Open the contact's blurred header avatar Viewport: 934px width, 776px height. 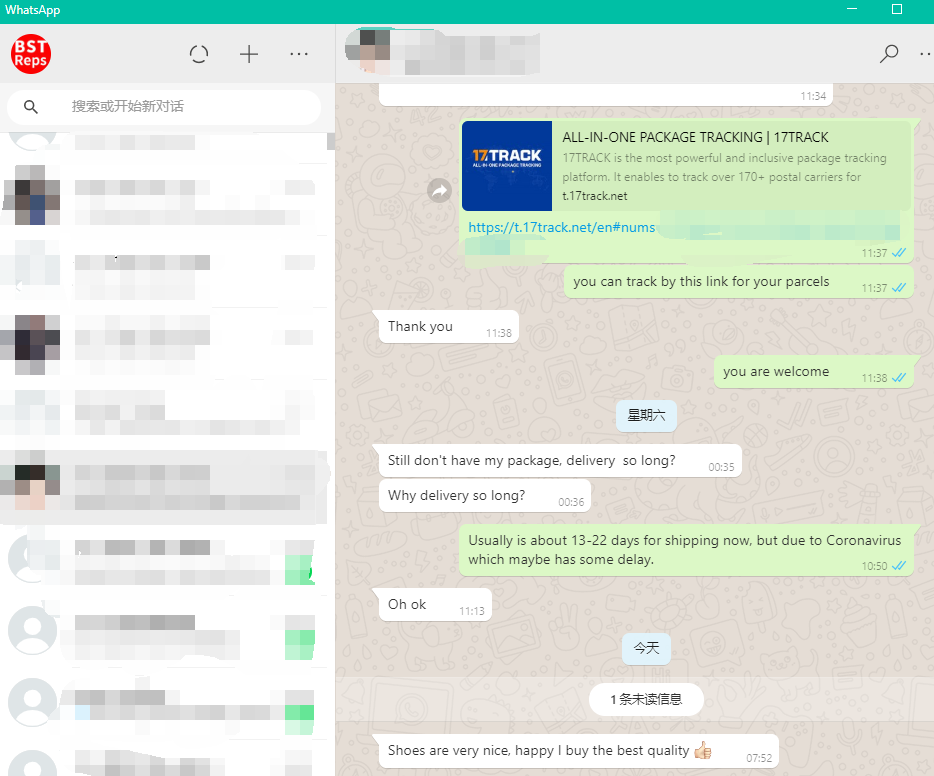[368, 51]
